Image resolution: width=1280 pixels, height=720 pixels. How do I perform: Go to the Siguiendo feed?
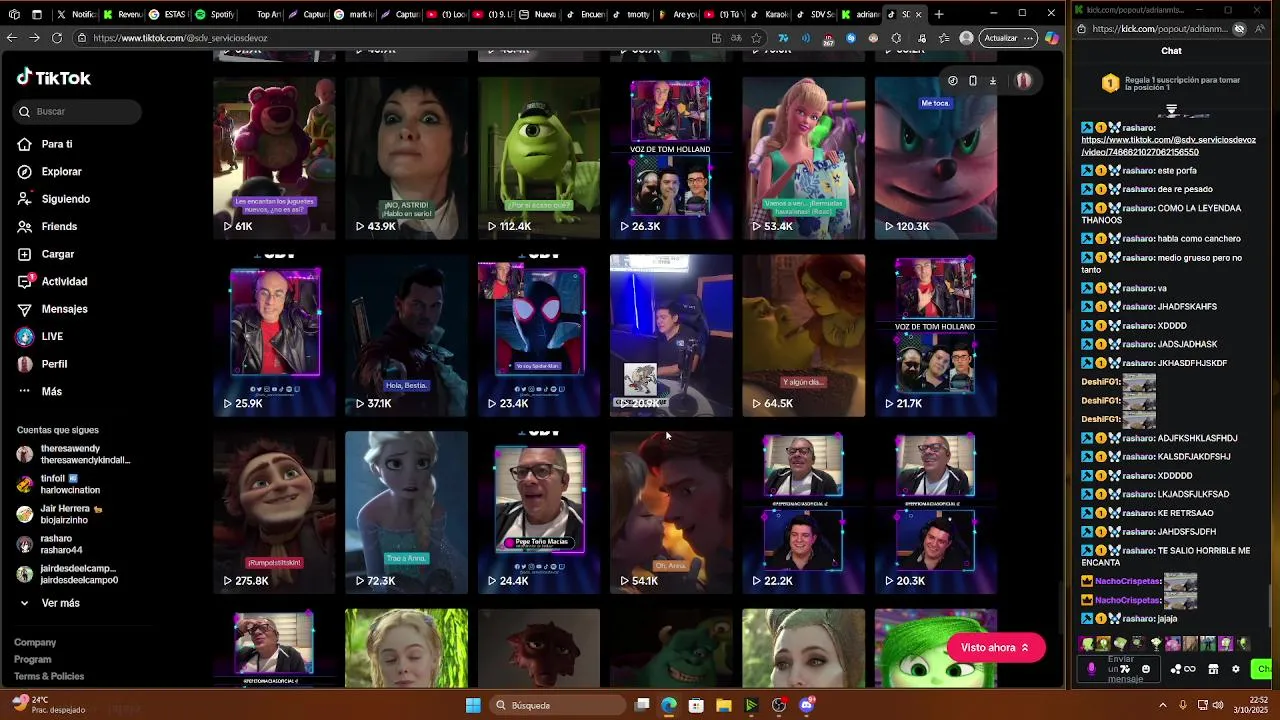[65, 199]
